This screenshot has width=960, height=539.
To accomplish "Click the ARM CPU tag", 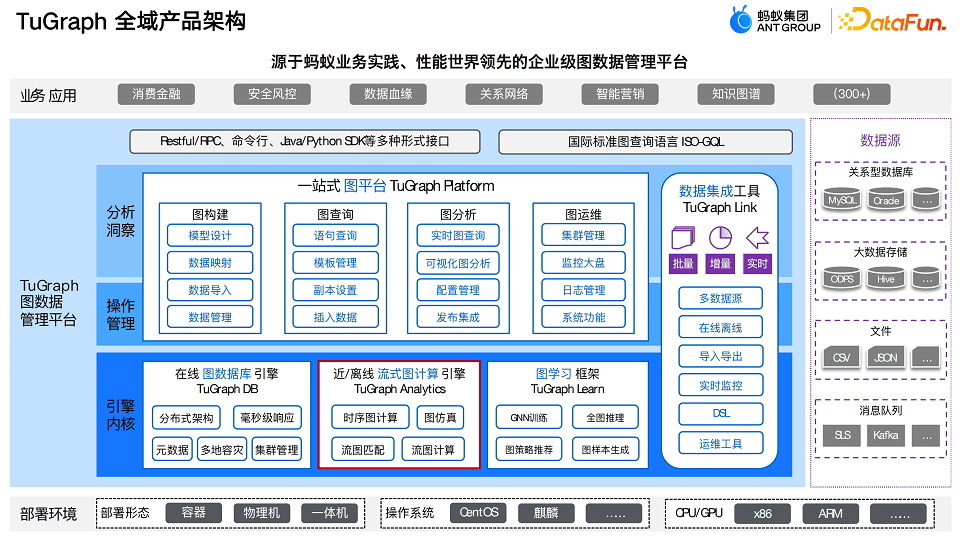I will tap(831, 513).
